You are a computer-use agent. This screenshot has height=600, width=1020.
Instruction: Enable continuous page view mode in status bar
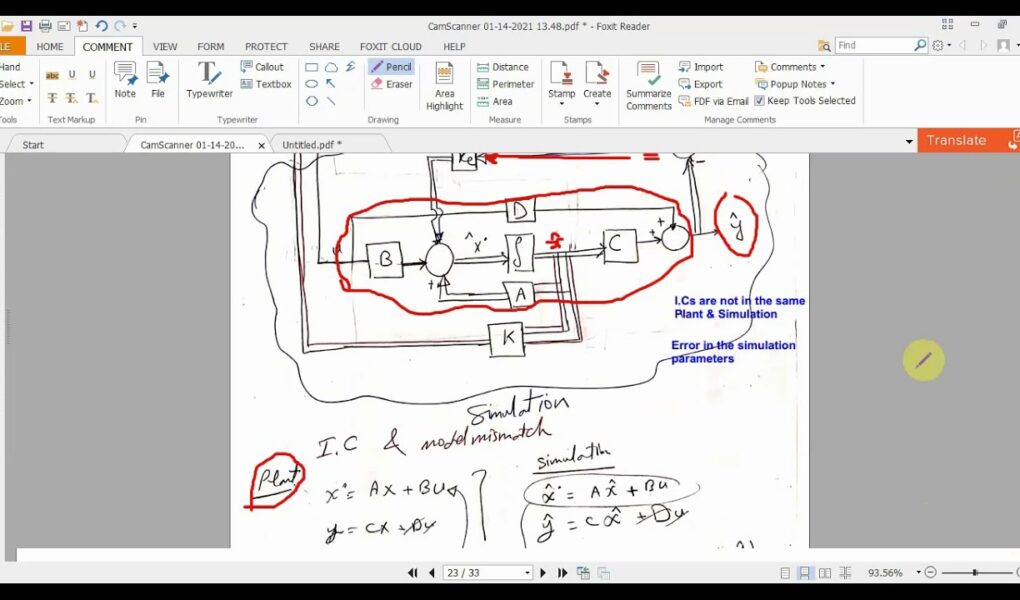point(805,573)
